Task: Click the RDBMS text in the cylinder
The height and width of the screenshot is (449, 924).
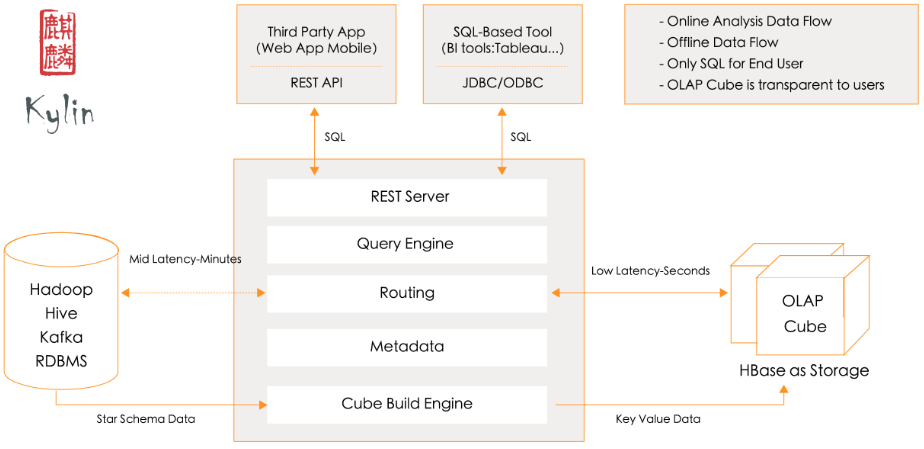Action: (61, 361)
